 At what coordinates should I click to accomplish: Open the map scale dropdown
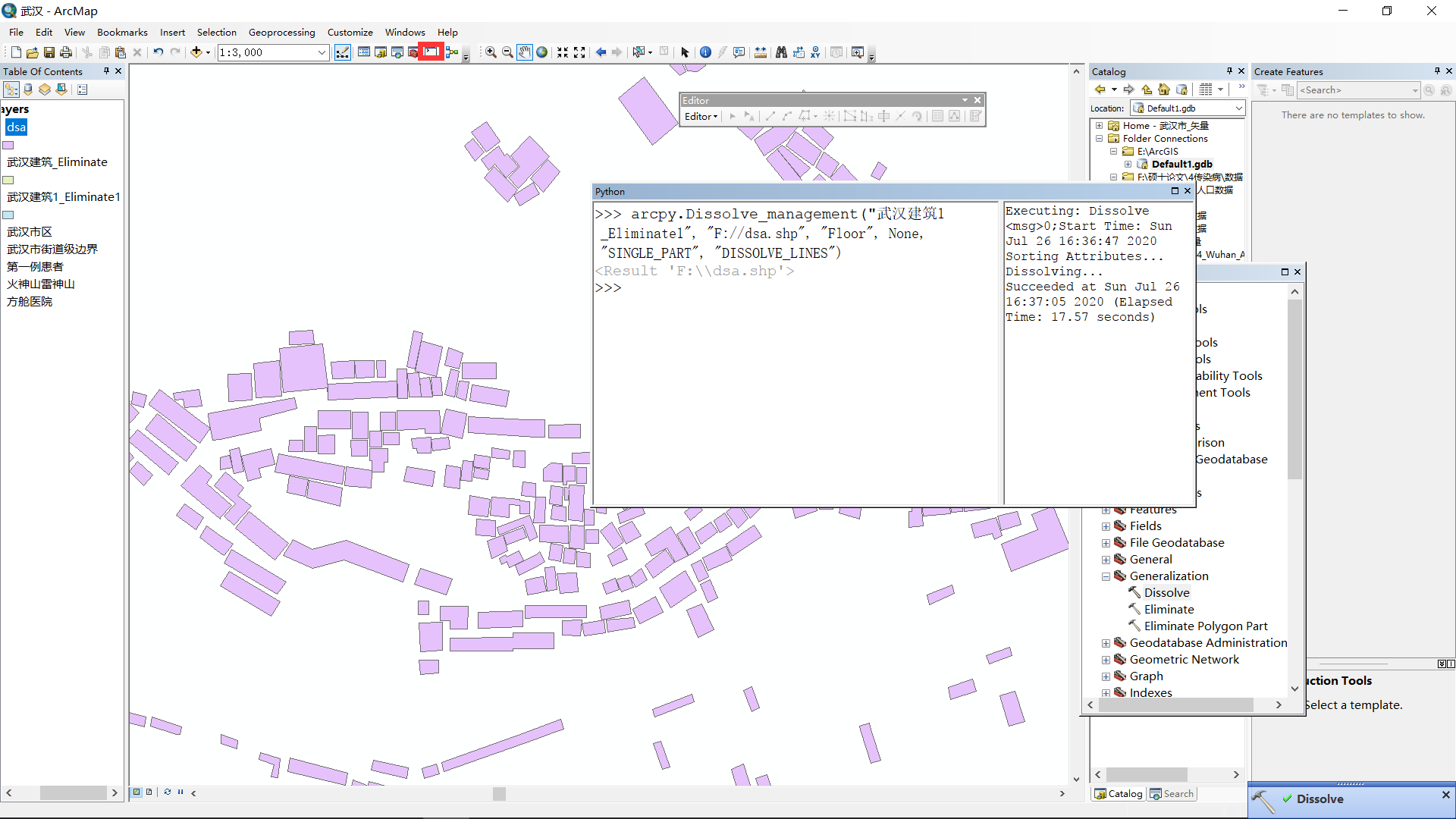[322, 52]
